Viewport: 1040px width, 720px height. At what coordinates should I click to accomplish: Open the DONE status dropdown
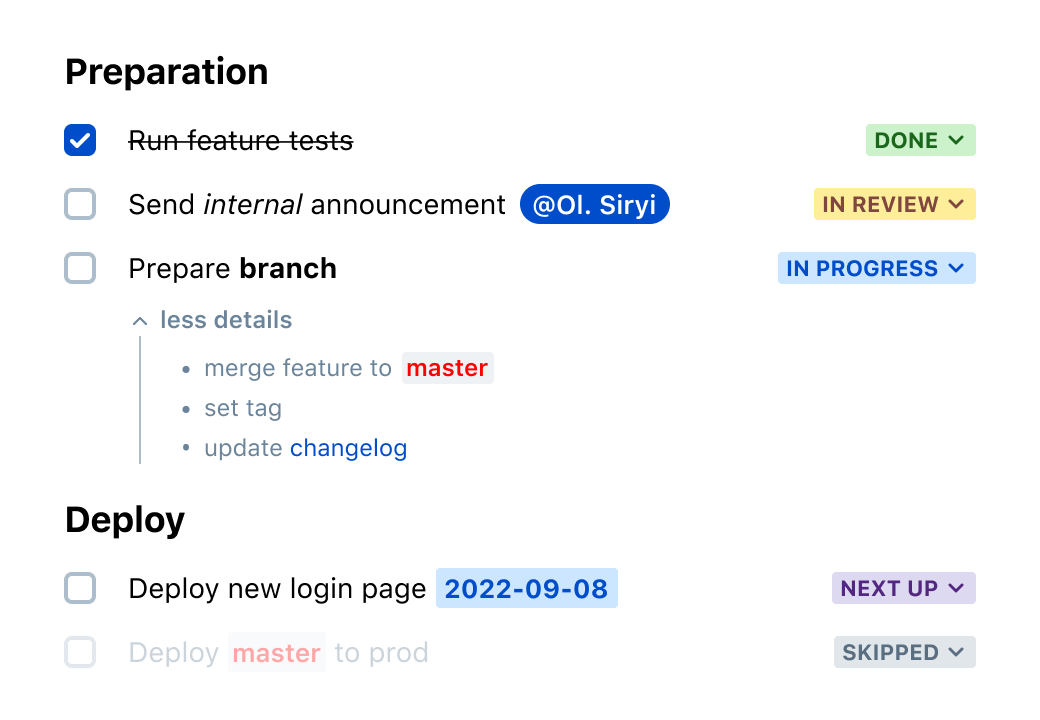pyautogui.click(x=920, y=140)
